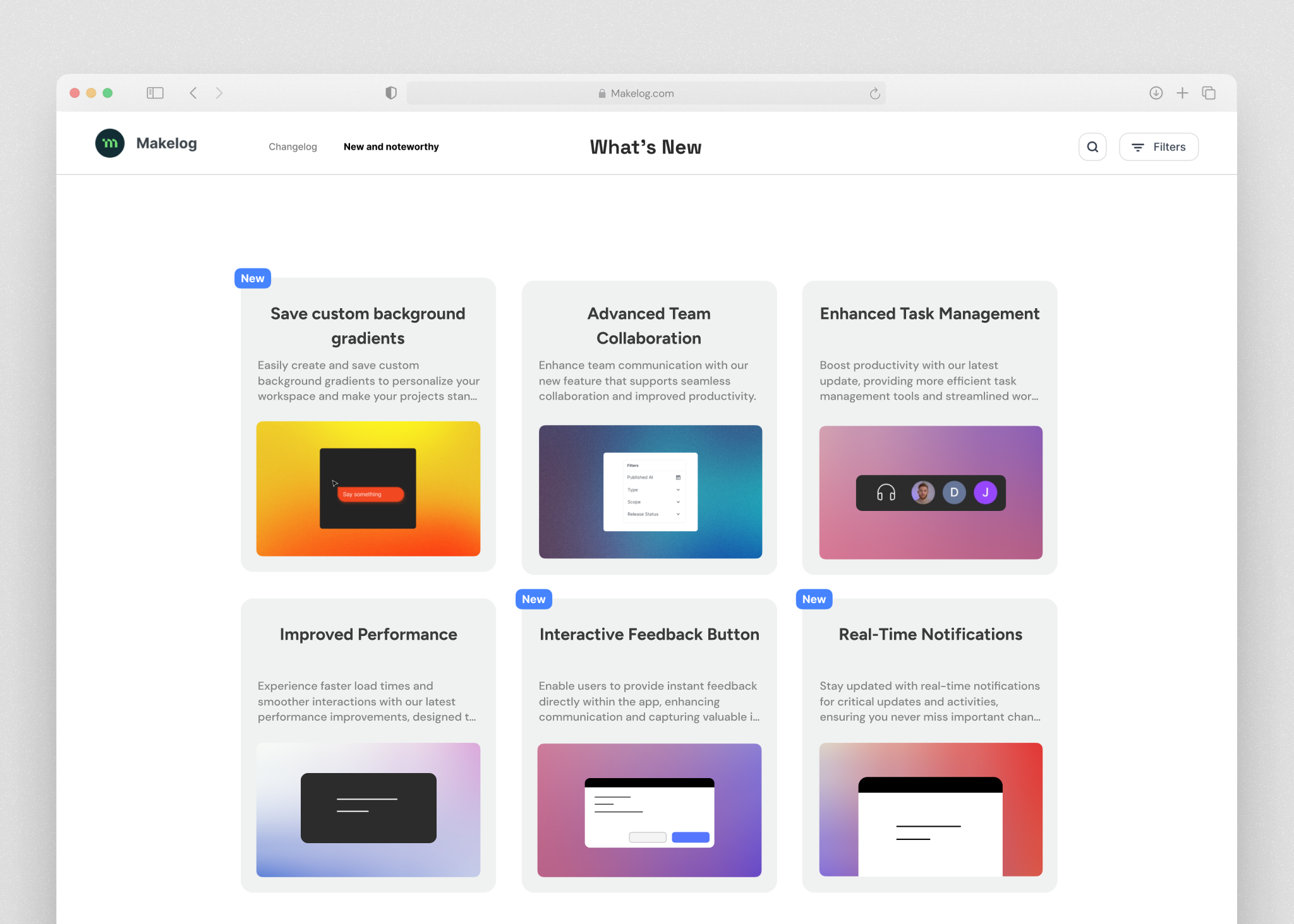Open the Advanced Team Collaboration announcement

[x=649, y=326]
